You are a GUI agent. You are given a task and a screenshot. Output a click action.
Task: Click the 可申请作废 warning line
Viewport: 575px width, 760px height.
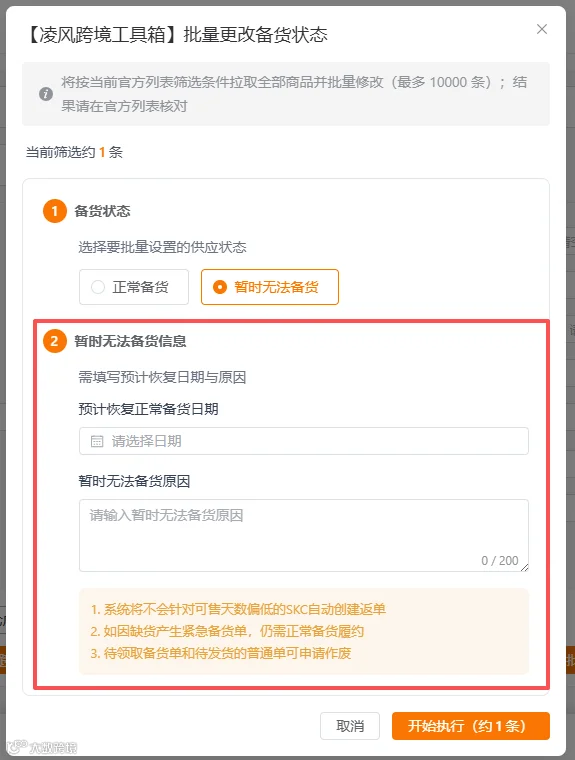pos(221,653)
